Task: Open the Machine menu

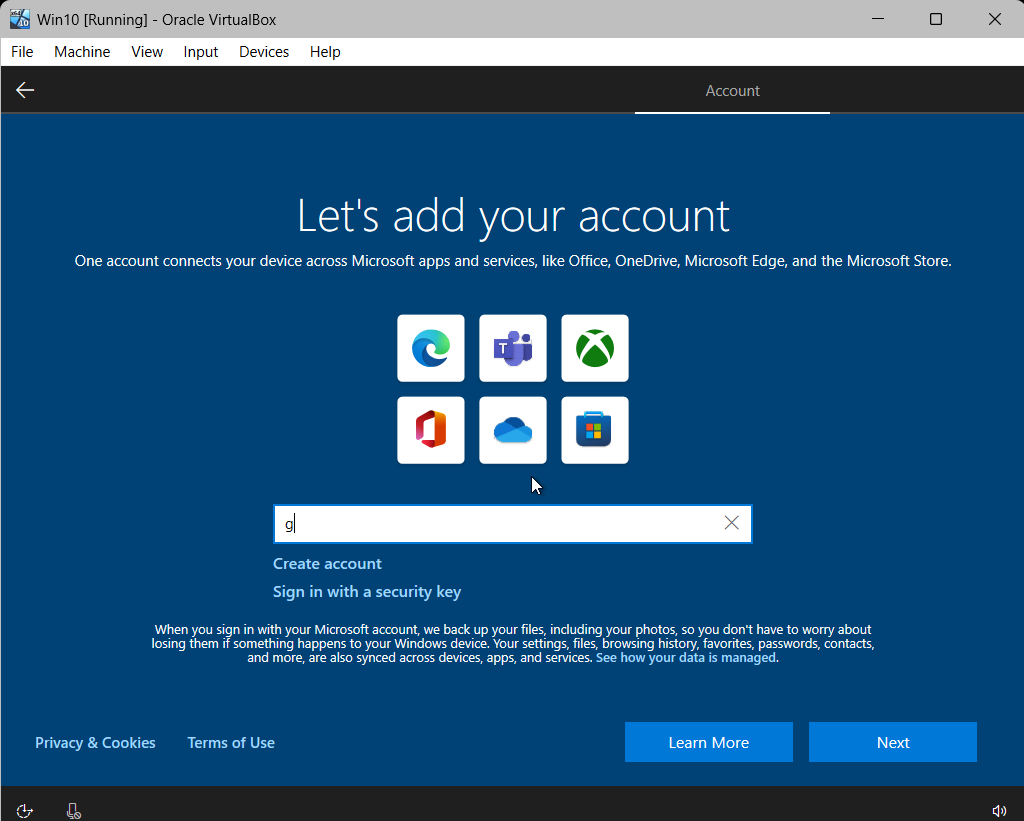Action: (82, 52)
